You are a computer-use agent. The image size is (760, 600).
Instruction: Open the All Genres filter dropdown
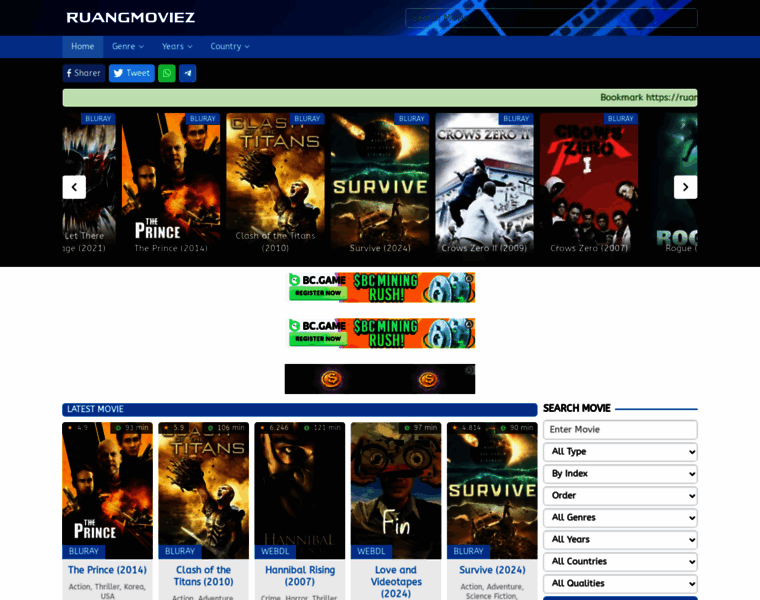tap(620, 518)
